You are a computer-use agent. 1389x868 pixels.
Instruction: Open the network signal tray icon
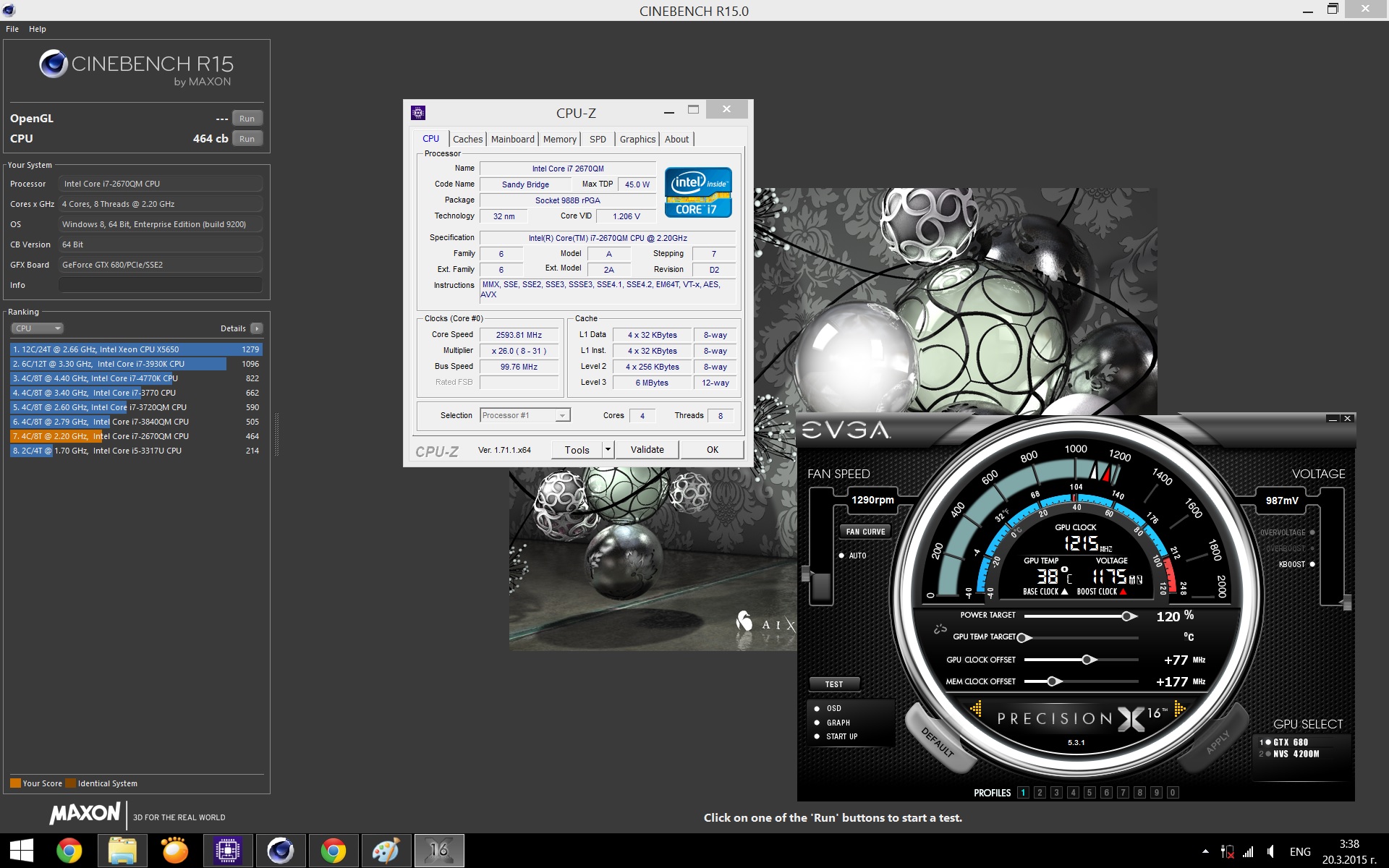tap(1248, 851)
